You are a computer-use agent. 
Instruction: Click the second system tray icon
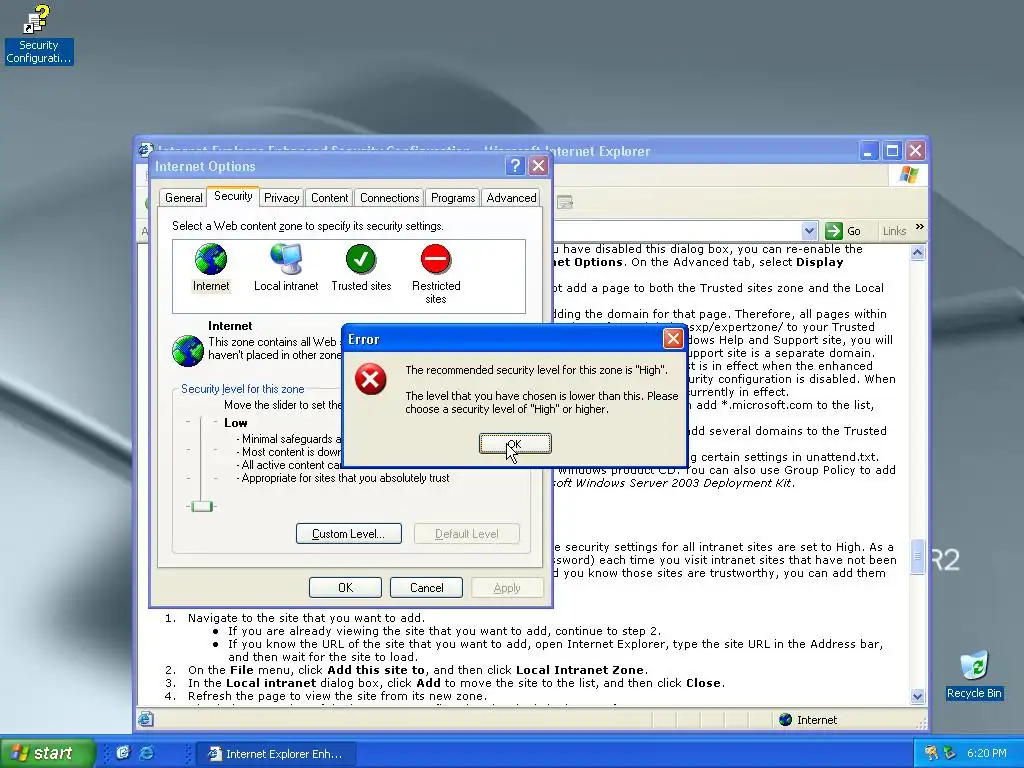pos(950,753)
